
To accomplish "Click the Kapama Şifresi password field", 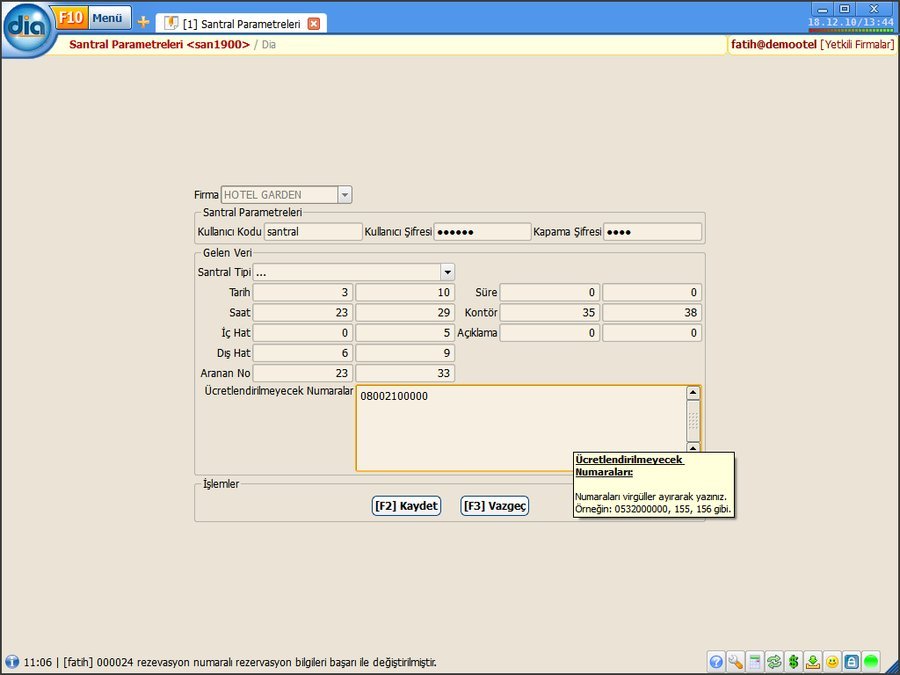I will click(653, 232).
